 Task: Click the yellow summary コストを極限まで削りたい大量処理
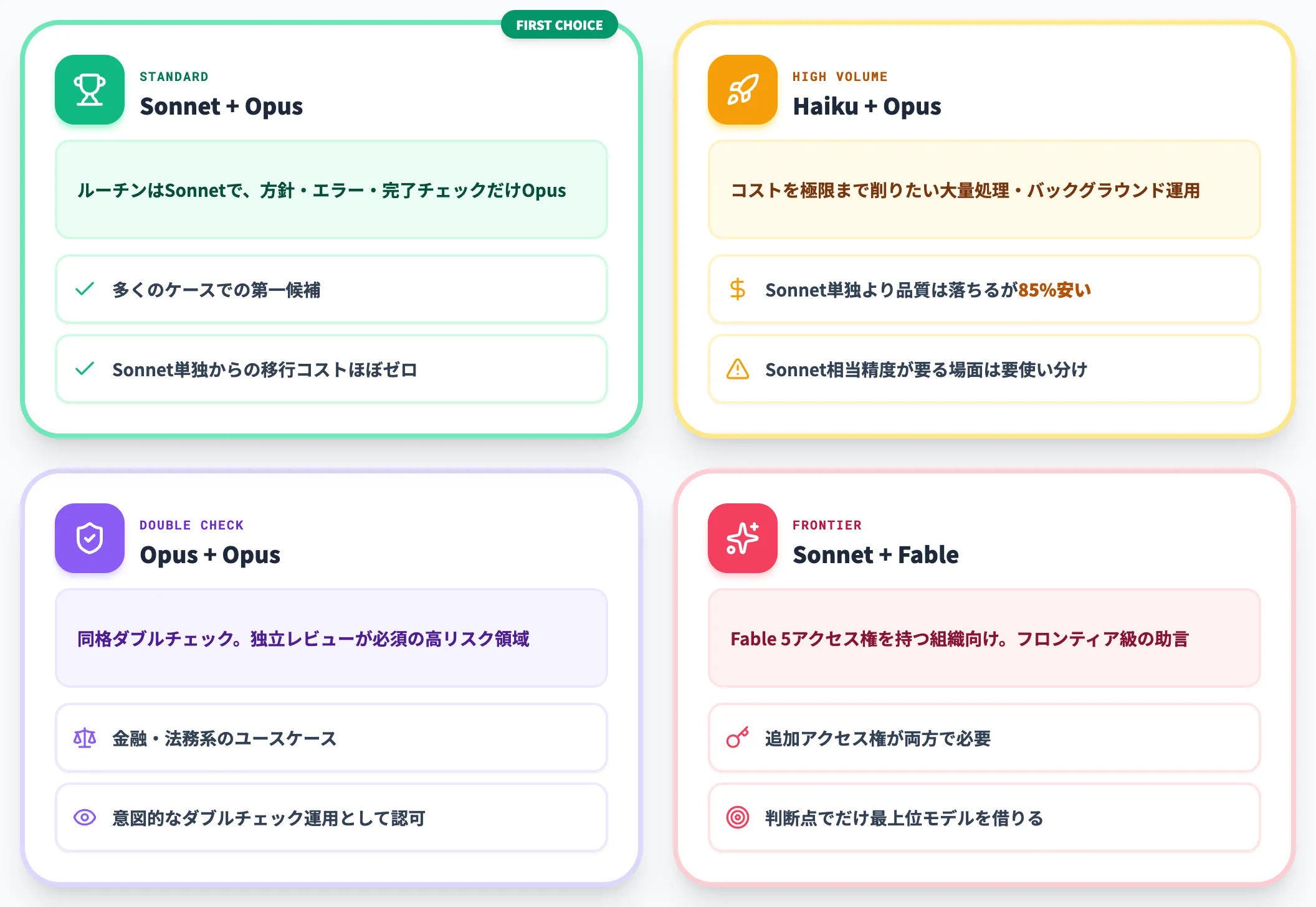coord(985,189)
